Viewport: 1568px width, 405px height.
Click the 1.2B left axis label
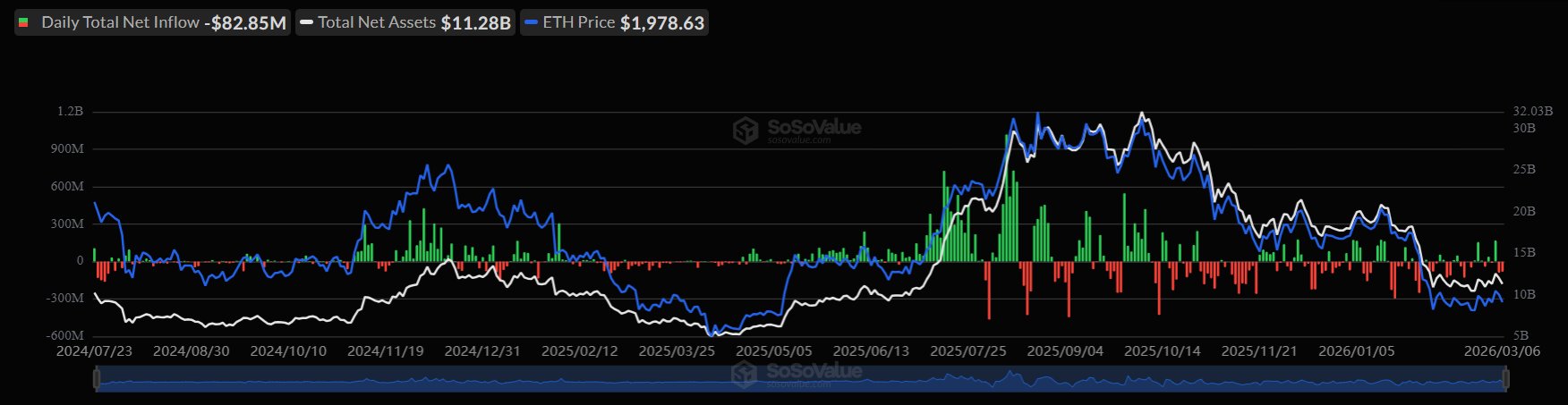pyautogui.click(x=71, y=112)
